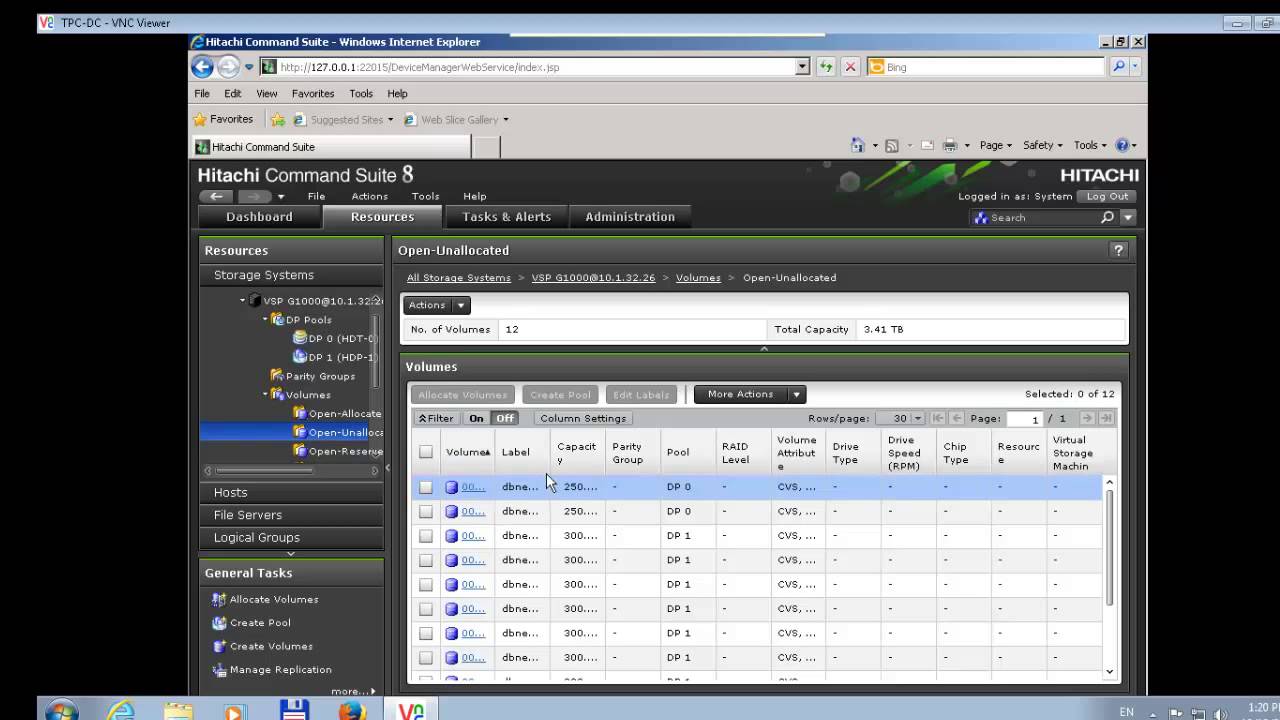The width and height of the screenshot is (1280, 720).
Task: Click the IE help question icon
Action: (1122, 145)
